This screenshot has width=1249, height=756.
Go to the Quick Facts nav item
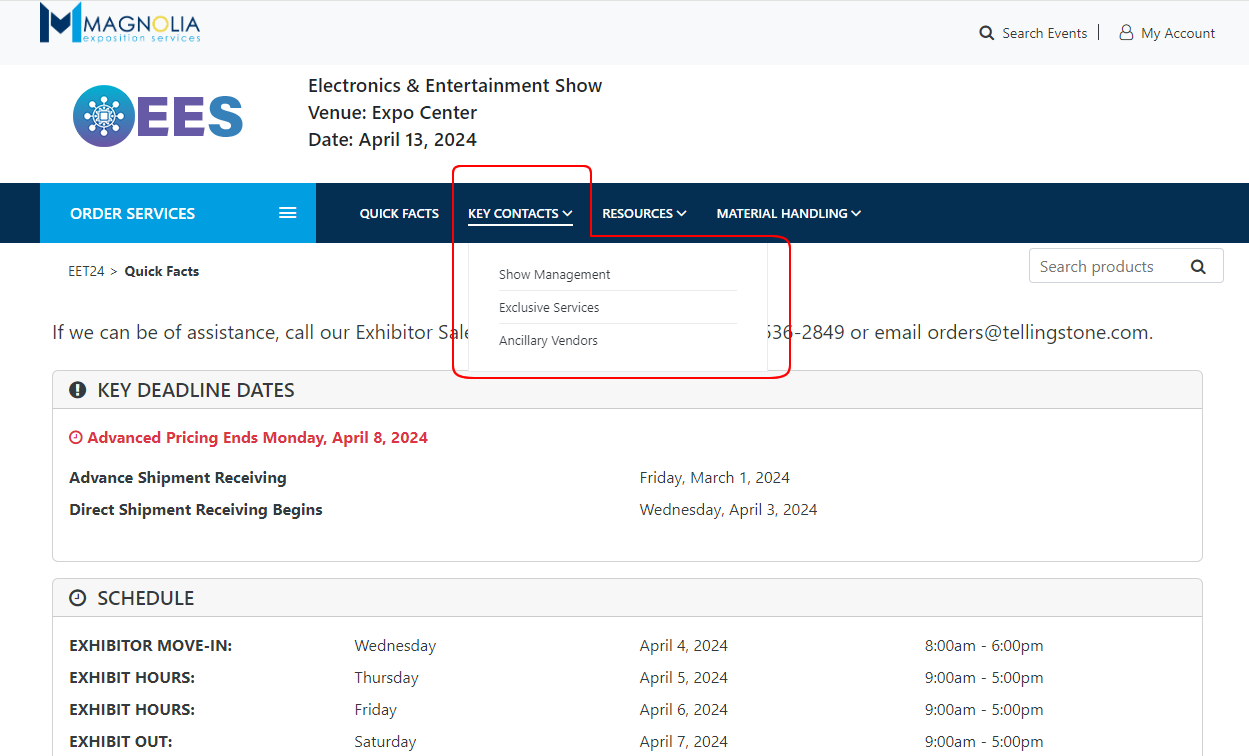399,213
